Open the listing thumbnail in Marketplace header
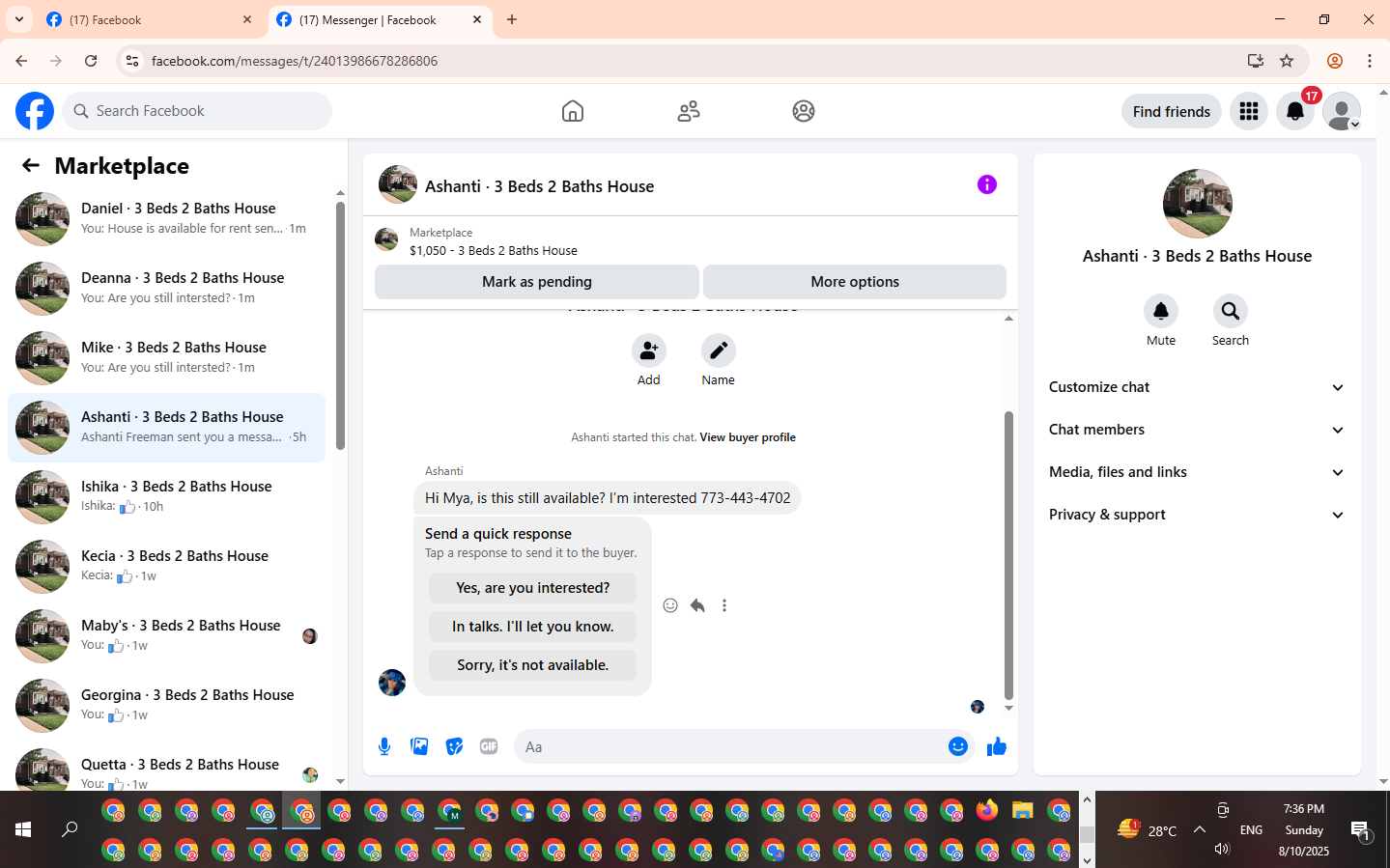Viewport: 1390px width, 868px height. pos(386,239)
